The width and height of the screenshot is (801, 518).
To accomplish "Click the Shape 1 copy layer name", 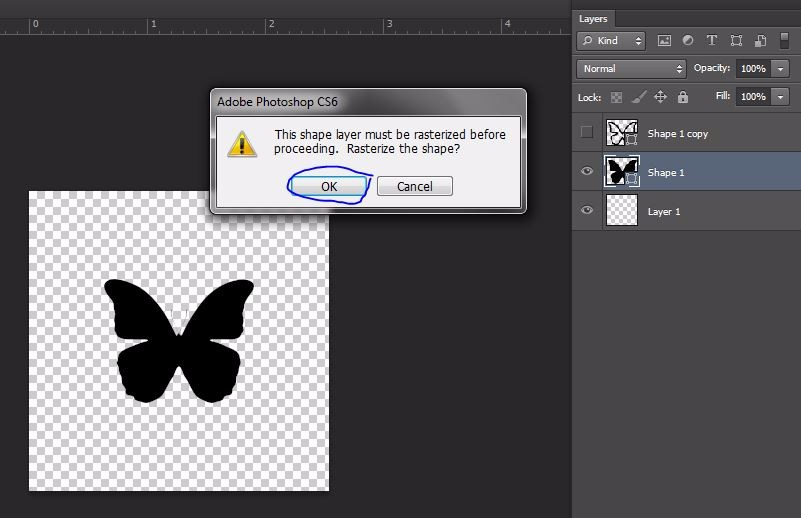I will 677,134.
